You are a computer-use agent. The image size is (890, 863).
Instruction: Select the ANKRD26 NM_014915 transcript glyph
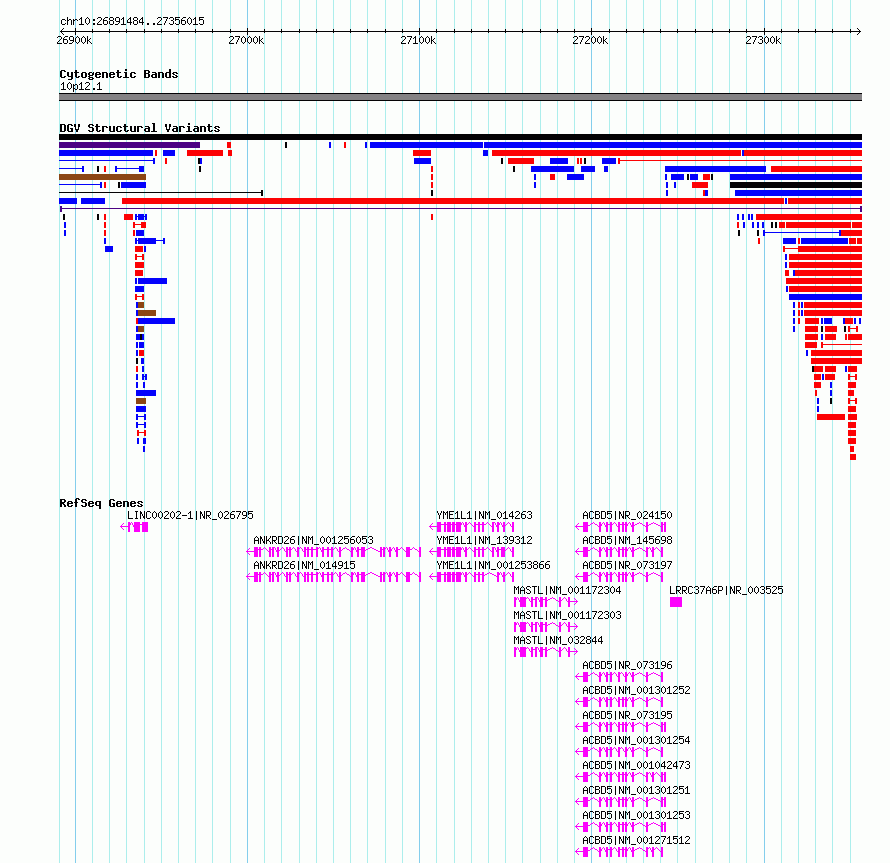(334, 577)
